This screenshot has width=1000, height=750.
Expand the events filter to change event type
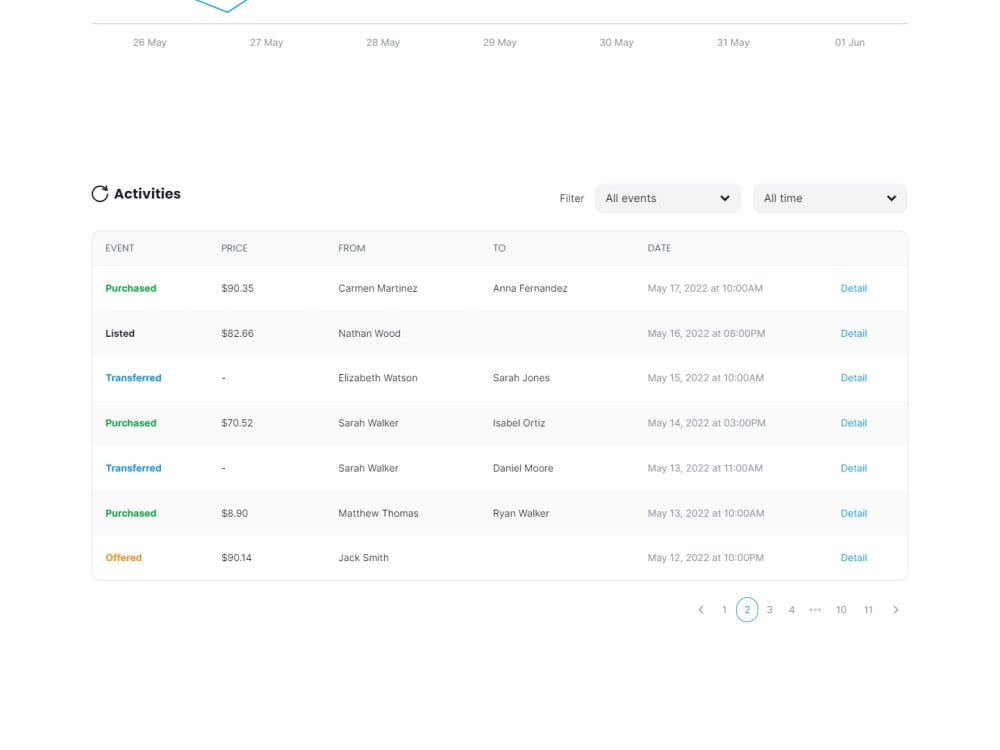[x=667, y=198]
